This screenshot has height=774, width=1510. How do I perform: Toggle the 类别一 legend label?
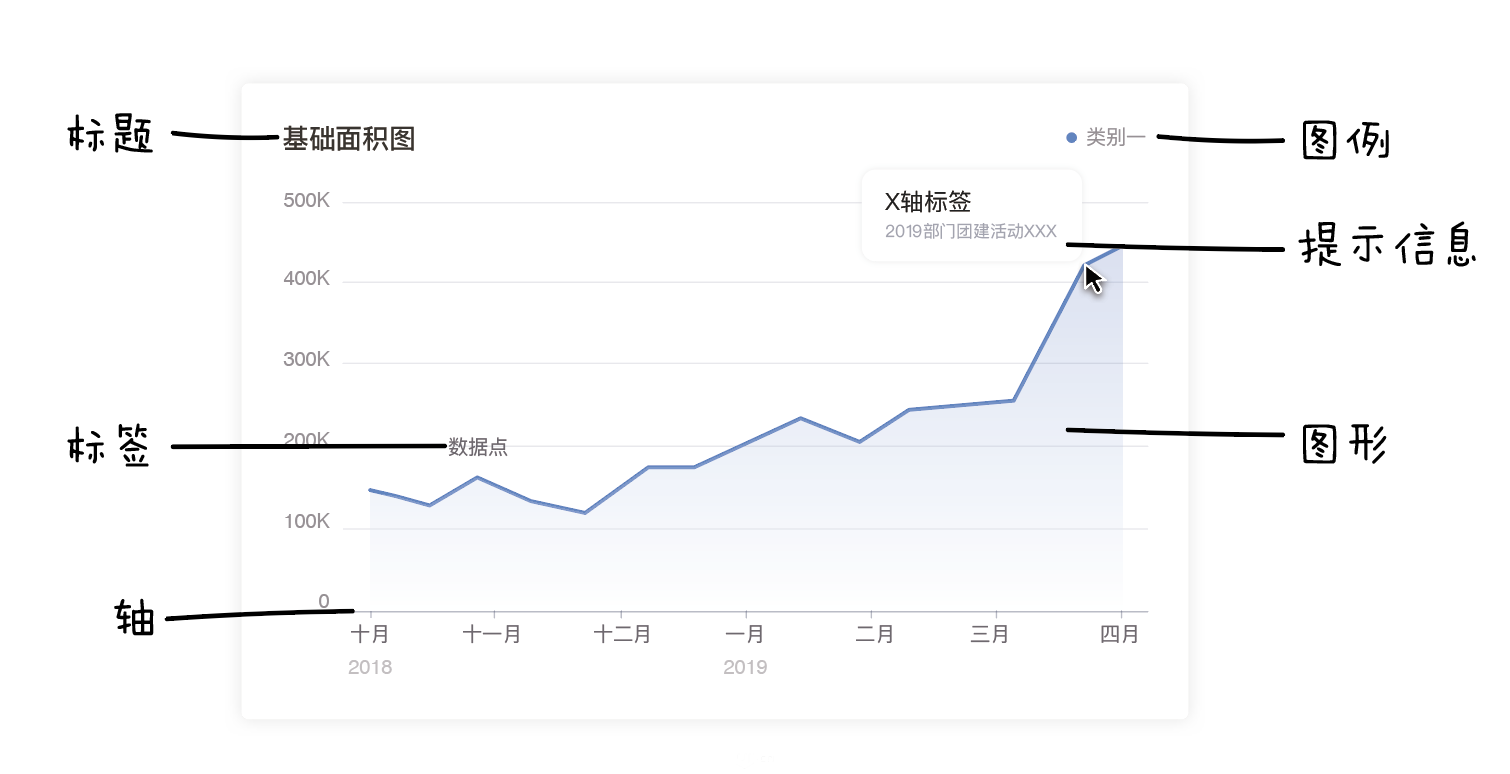(1116, 138)
